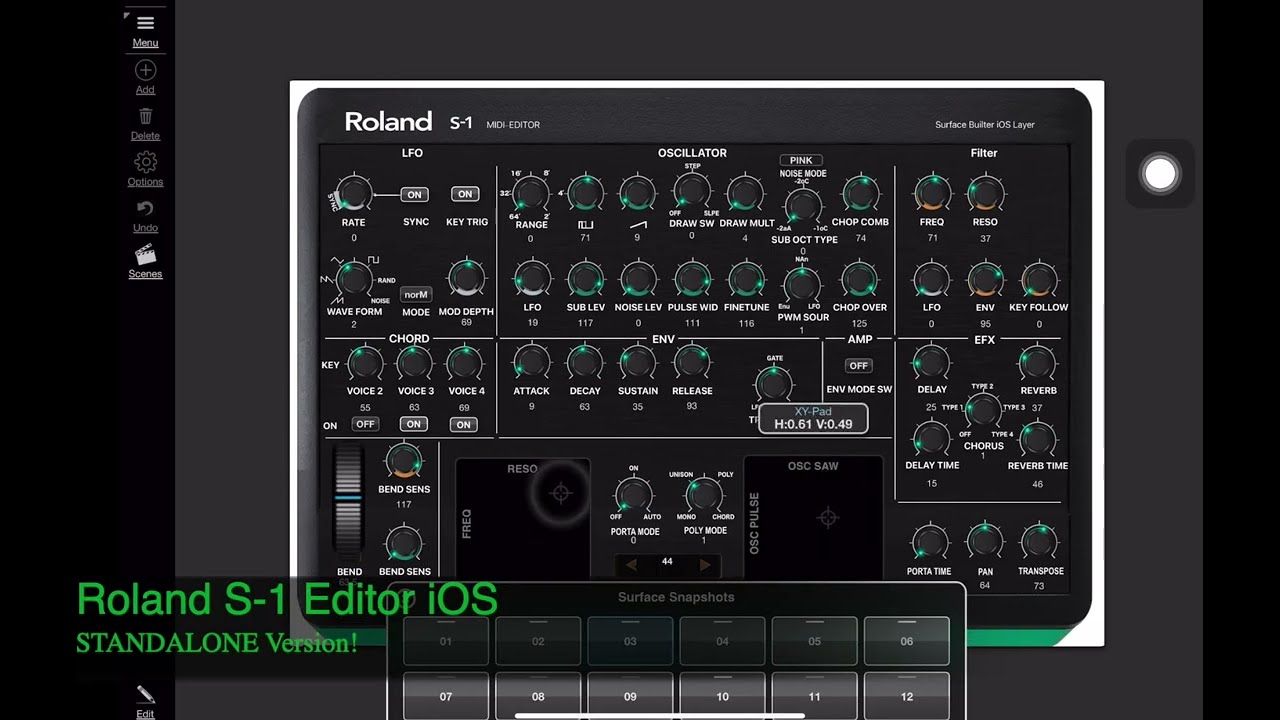The image size is (1280, 720).
Task: Click the OSC SAW XY pad crosshair
Action: (x=827, y=517)
